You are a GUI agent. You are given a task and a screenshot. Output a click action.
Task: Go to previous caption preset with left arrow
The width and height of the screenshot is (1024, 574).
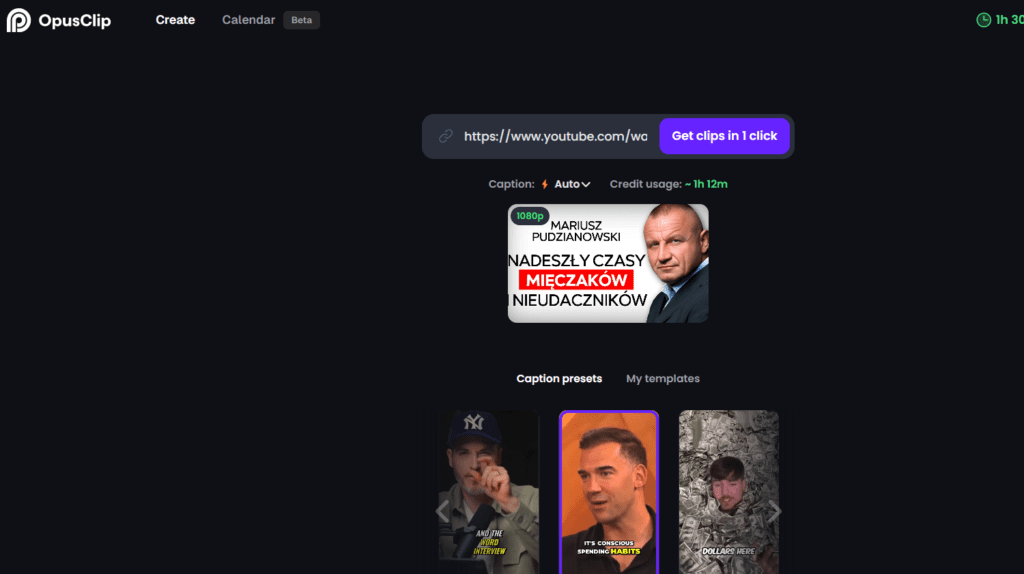[x=443, y=511]
